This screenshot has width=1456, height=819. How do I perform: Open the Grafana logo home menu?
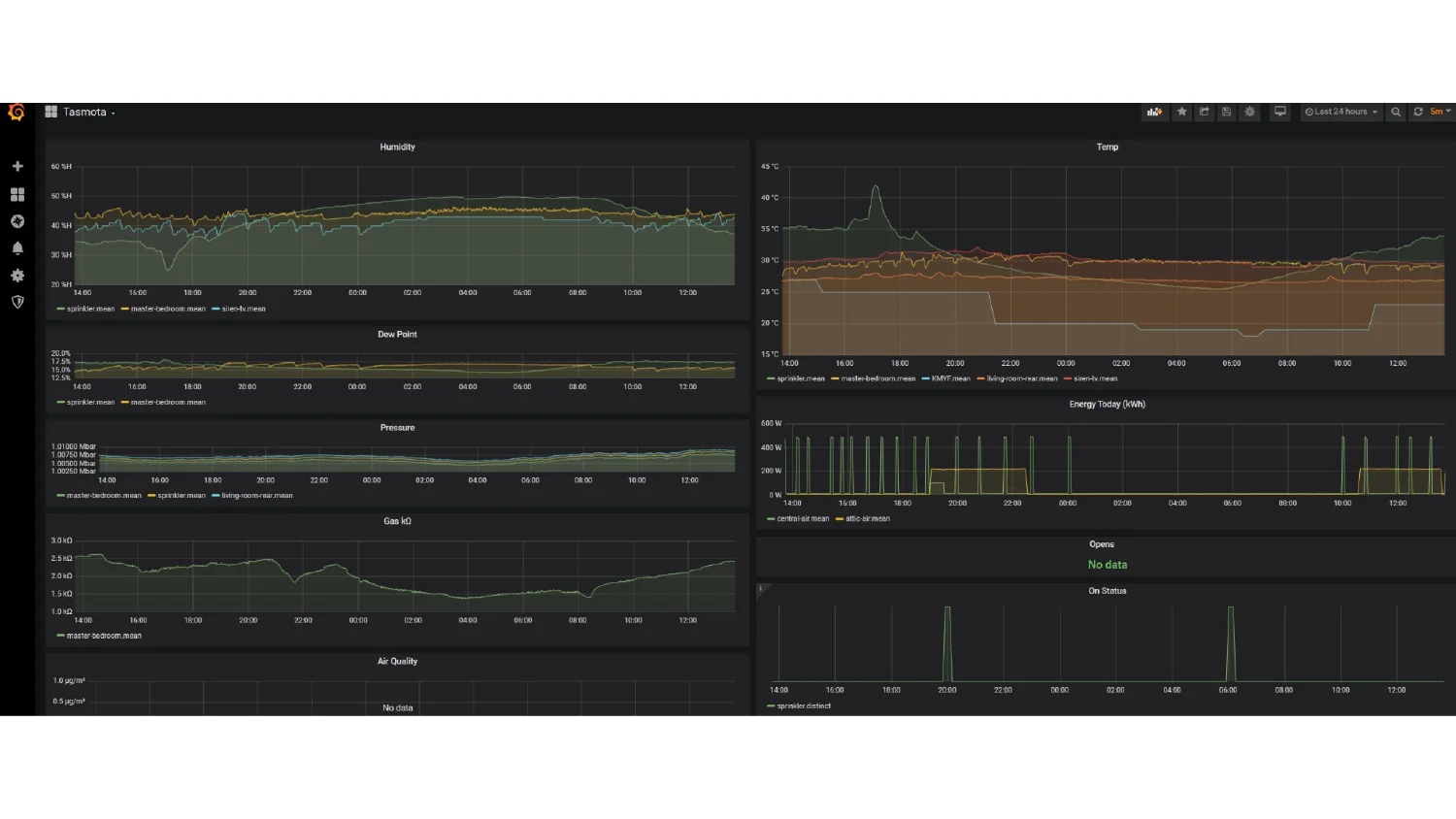[x=17, y=113]
